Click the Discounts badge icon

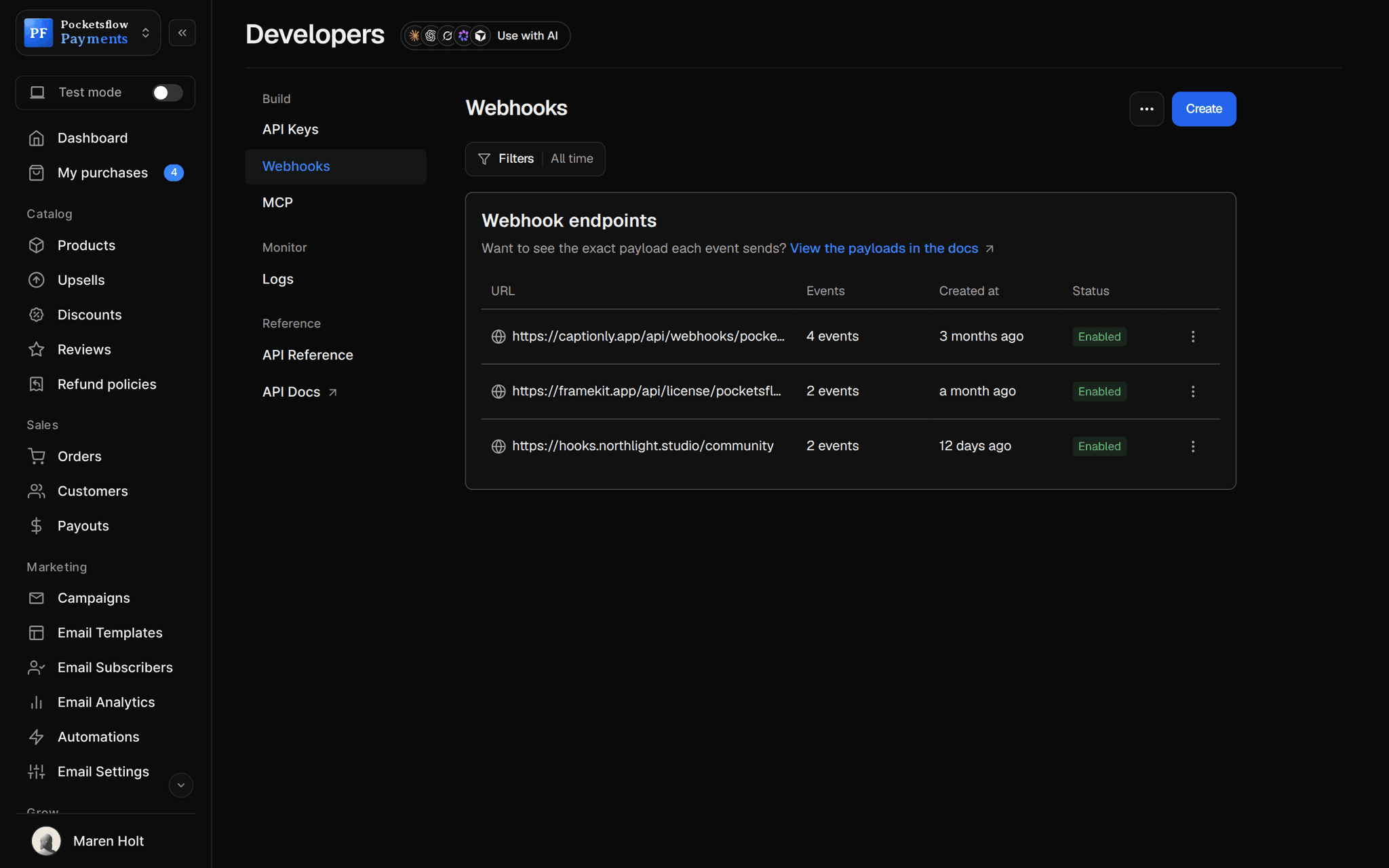[37, 315]
